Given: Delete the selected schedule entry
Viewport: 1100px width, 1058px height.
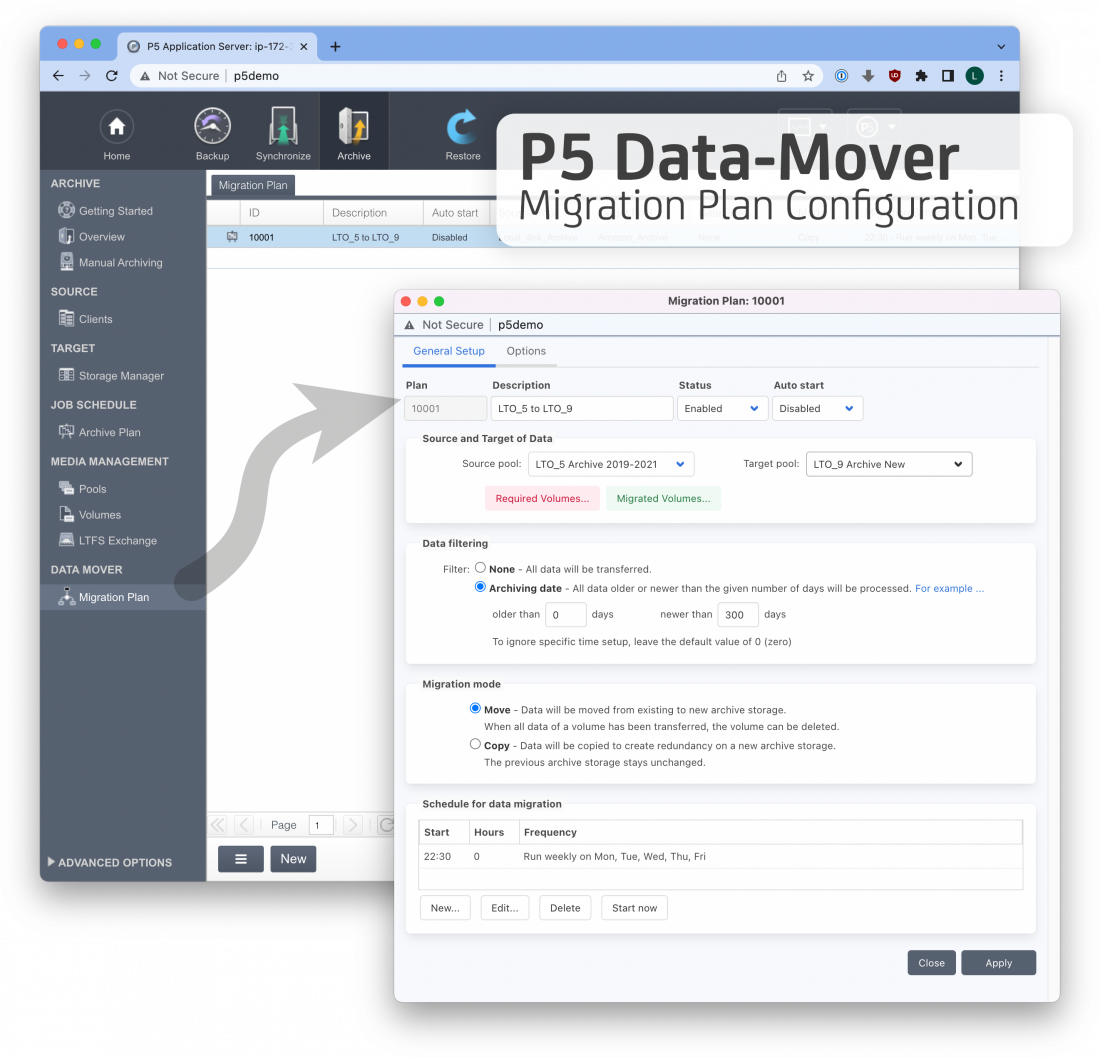Looking at the screenshot, I should click(x=565, y=908).
